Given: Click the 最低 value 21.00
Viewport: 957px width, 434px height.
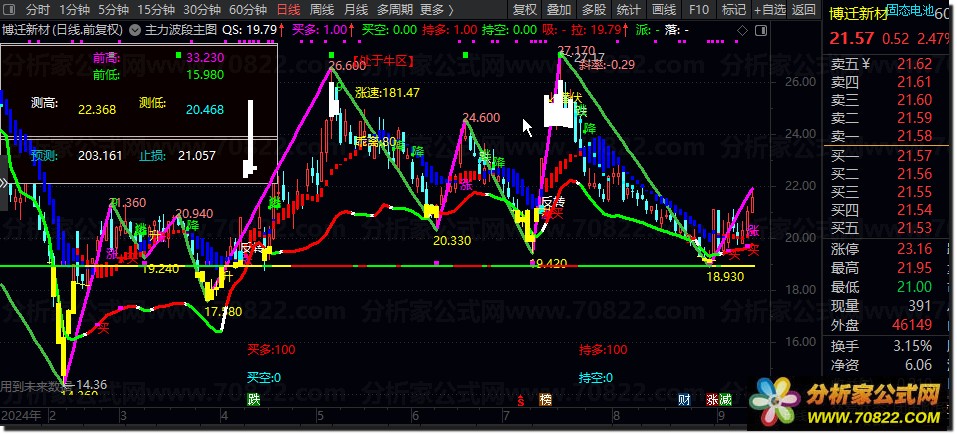Looking at the screenshot, I should point(915,287).
